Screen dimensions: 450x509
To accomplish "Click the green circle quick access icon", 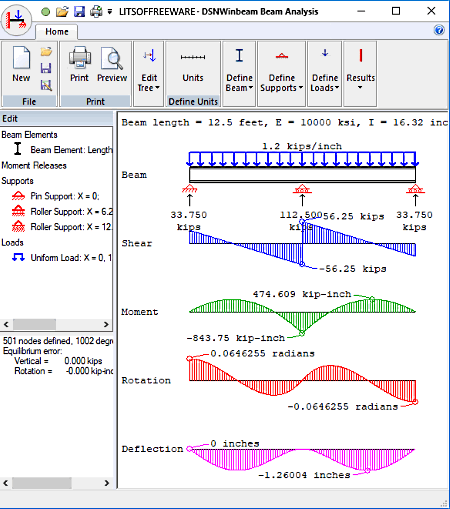I will (x=46, y=12).
